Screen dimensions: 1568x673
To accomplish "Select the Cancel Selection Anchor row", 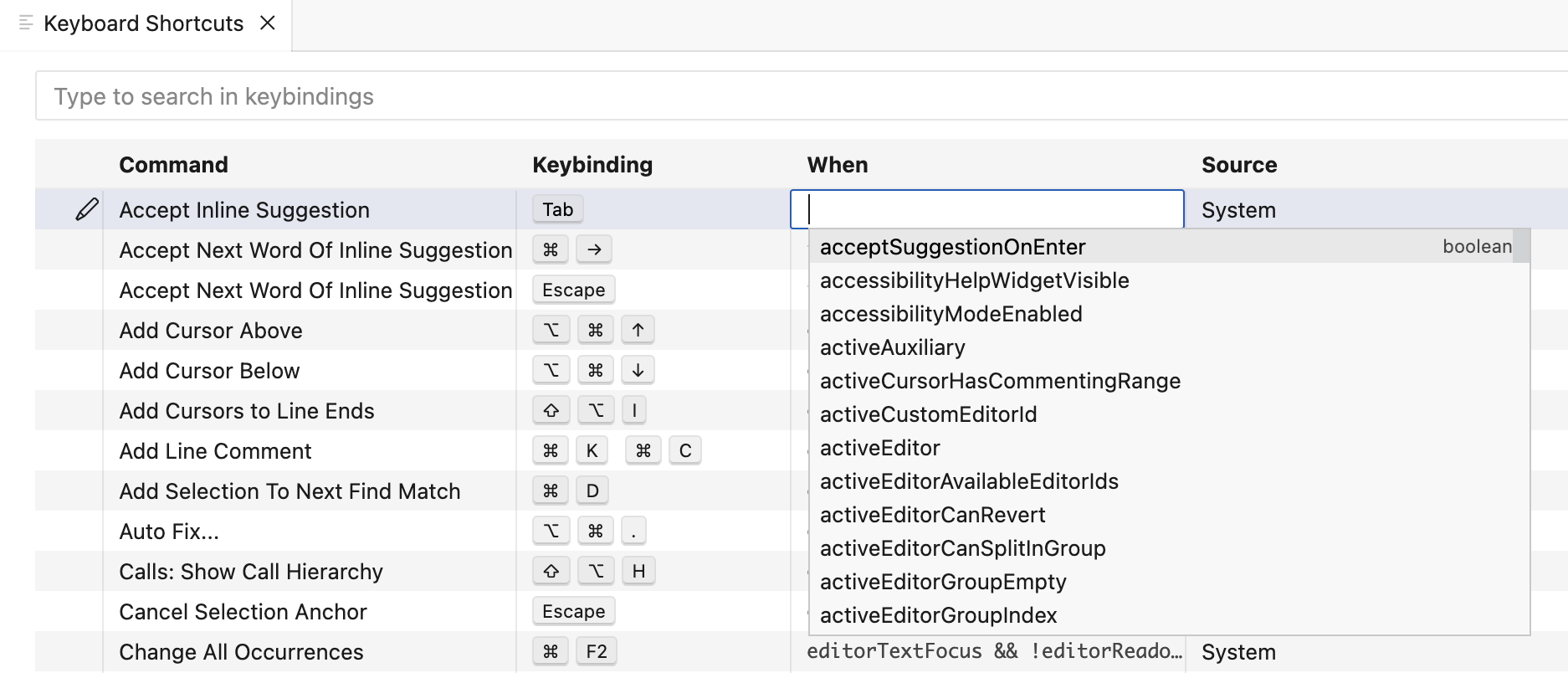I will (x=243, y=612).
